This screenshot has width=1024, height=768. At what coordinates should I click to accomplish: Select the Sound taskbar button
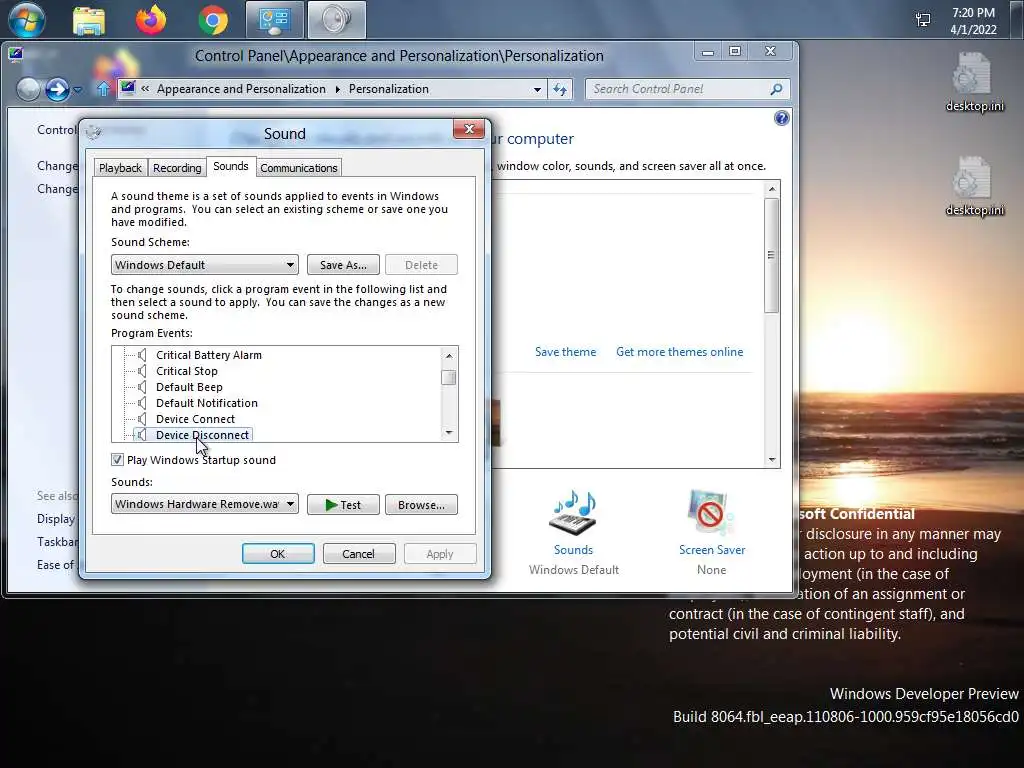point(336,20)
